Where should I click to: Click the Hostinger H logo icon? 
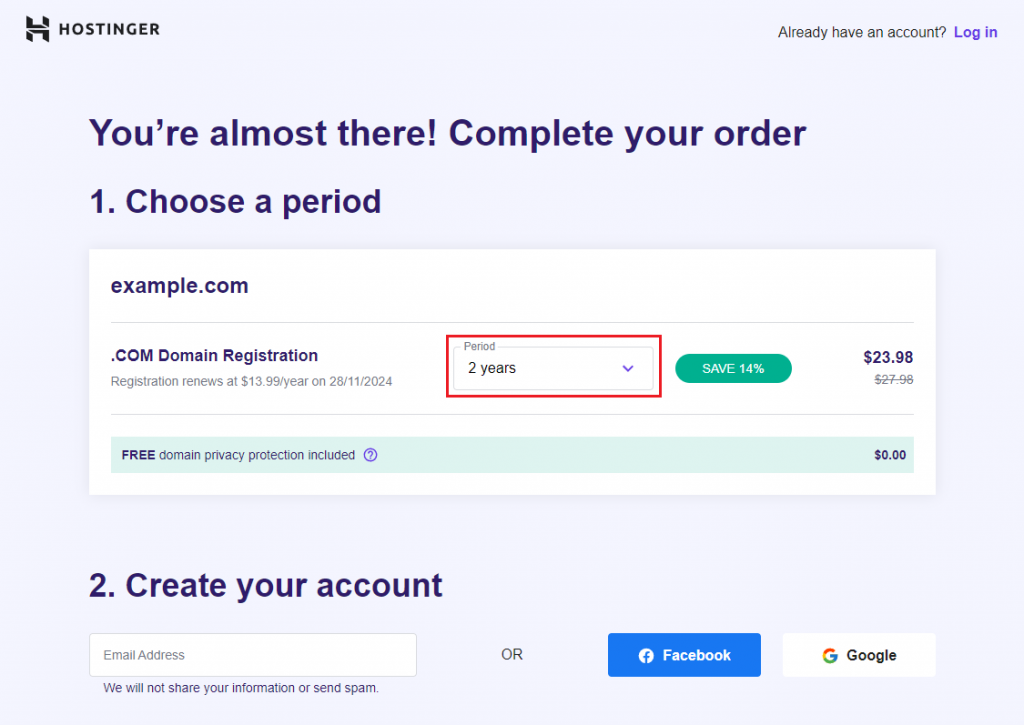(x=36, y=29)
